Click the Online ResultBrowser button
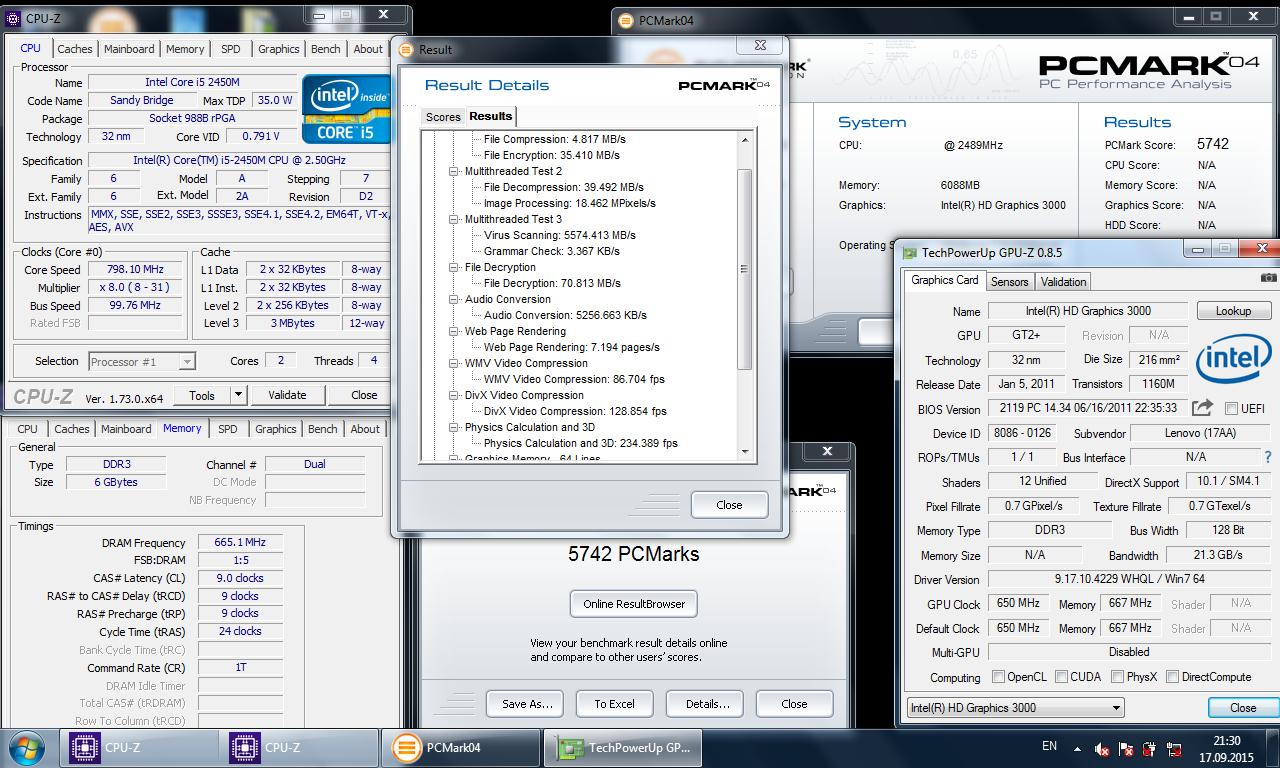Viewport: 1280px width, 768px height. click(x=634, y=604)
